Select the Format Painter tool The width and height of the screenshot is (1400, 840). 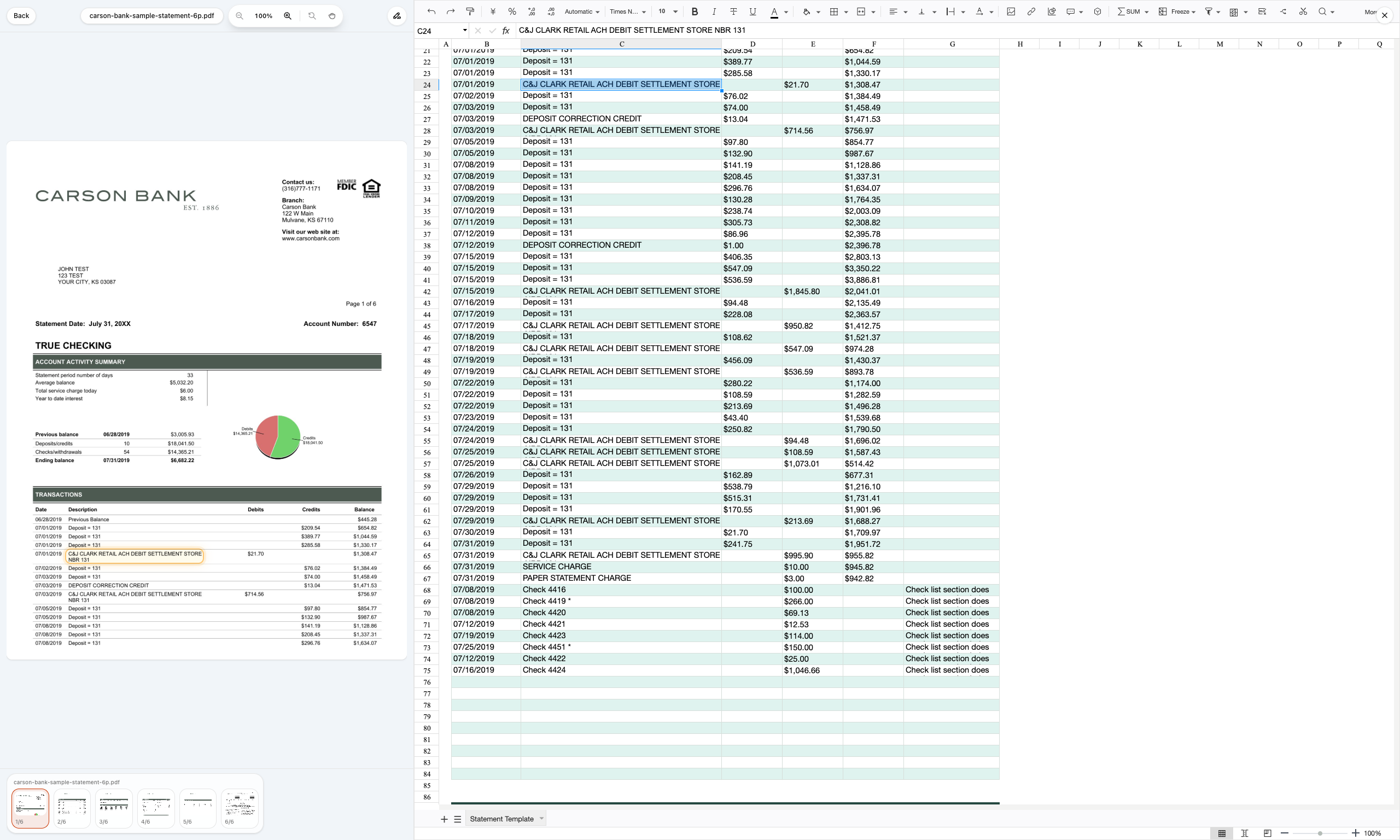pos(470,11)
